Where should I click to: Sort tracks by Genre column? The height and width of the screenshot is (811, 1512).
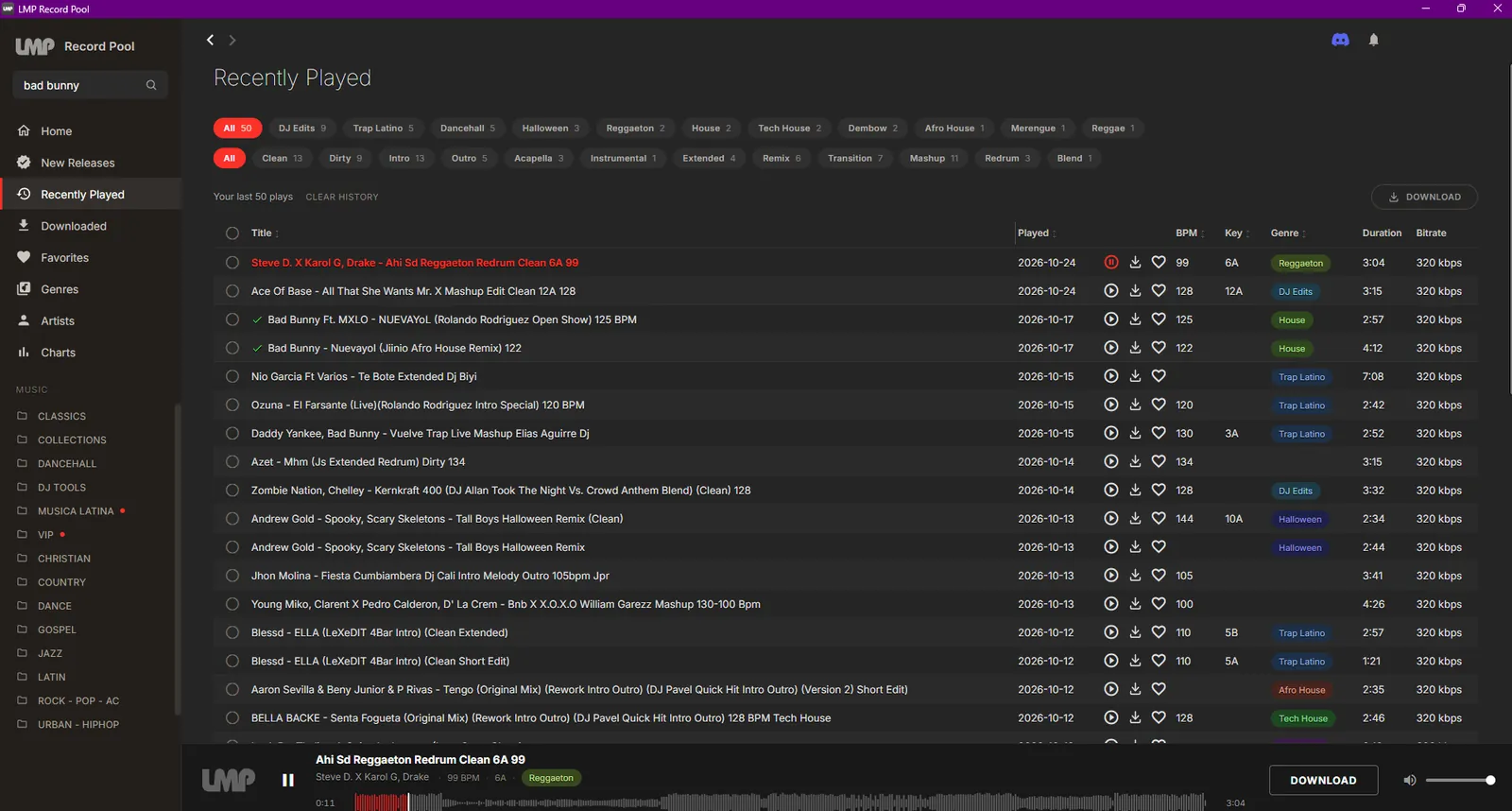(1288, 233)
